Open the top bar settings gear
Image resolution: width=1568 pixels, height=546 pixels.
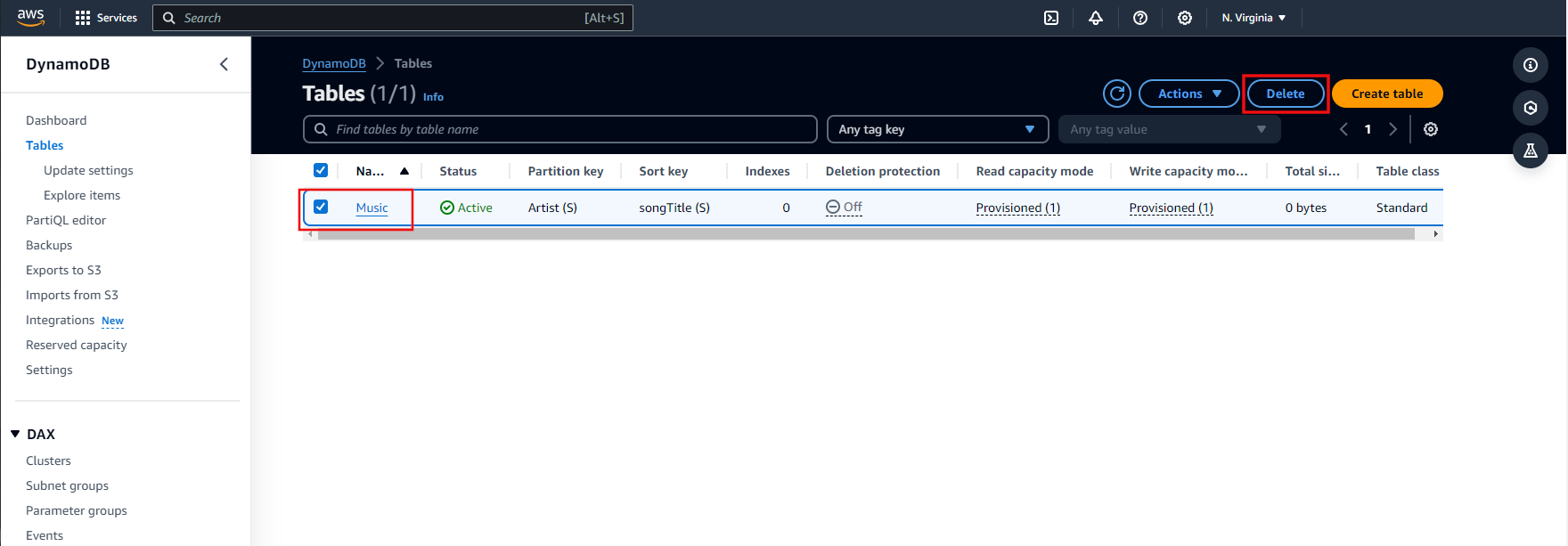(1185, 18)
